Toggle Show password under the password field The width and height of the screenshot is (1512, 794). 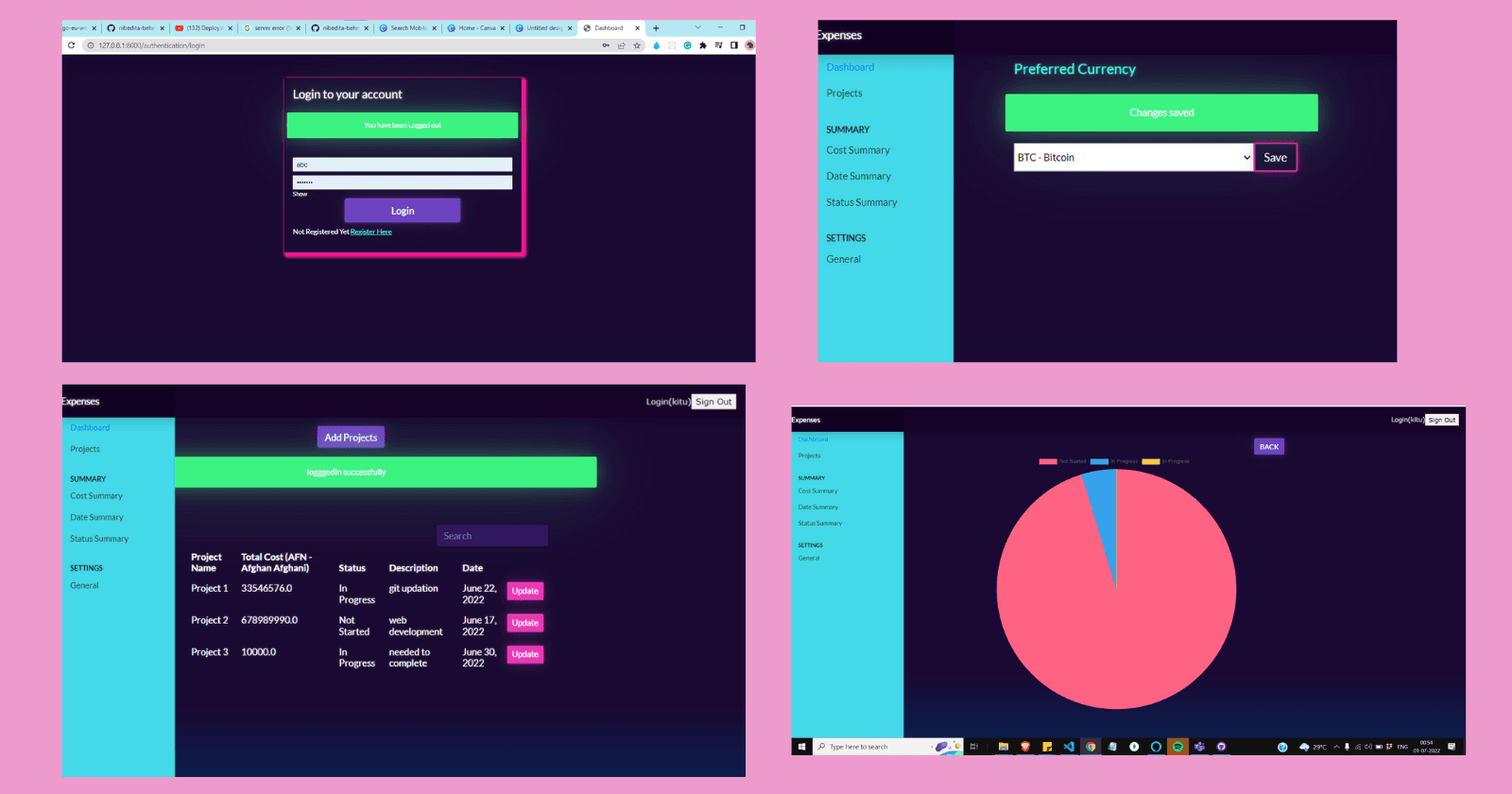(x=300, y=194)
